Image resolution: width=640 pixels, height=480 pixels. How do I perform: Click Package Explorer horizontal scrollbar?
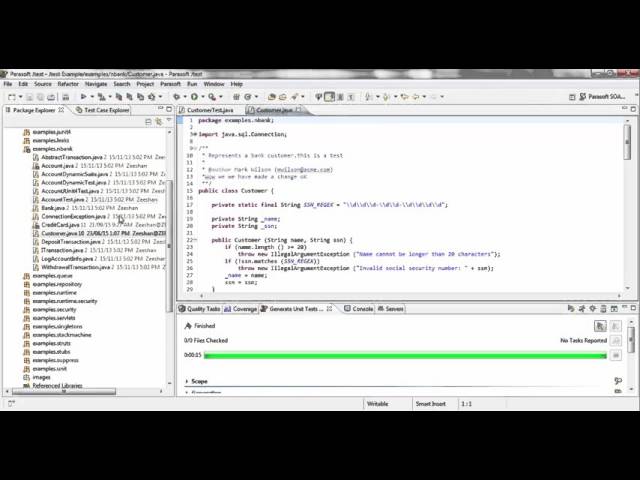64,391
